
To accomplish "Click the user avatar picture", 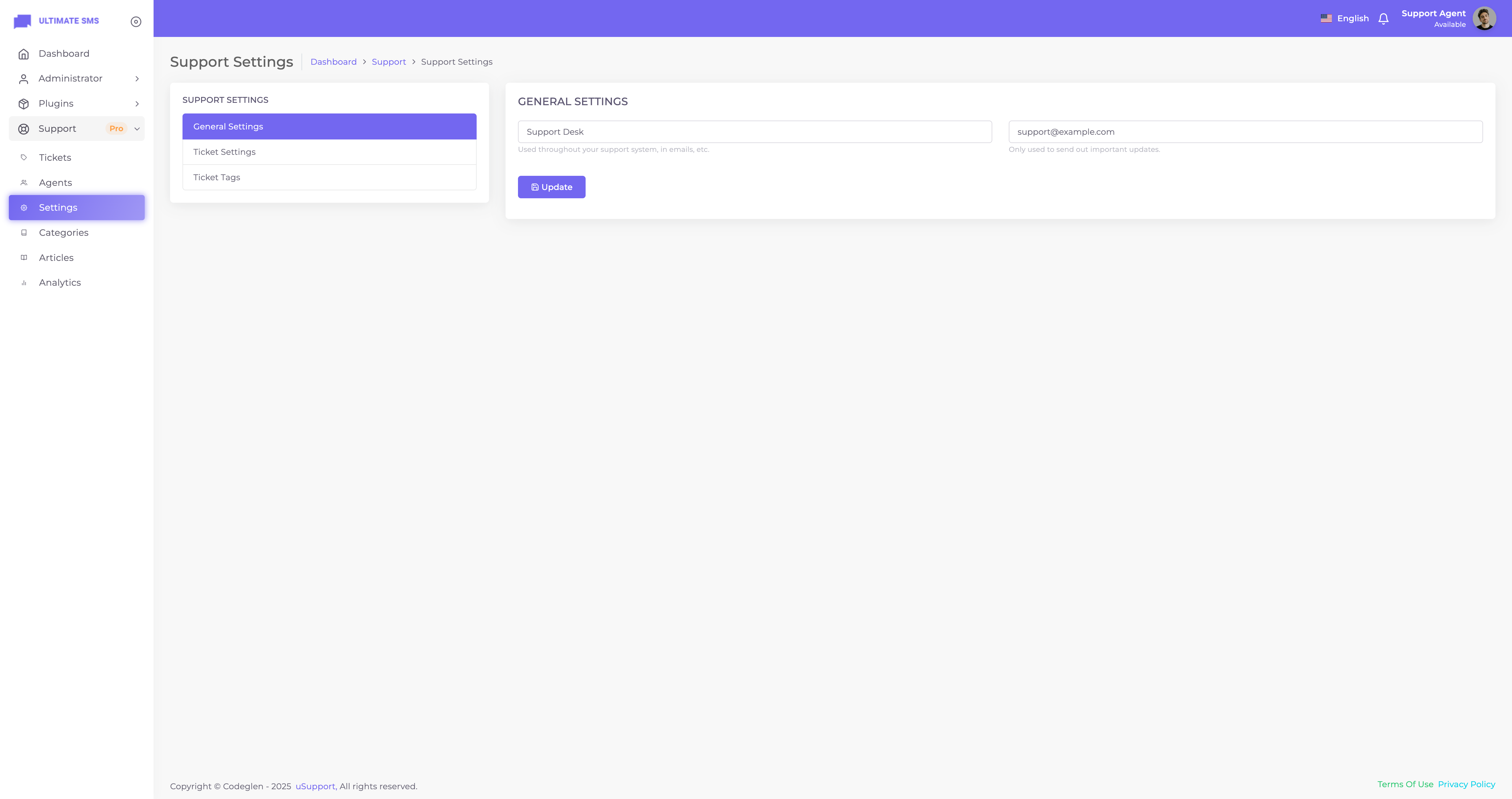I will pos(1484,18).
